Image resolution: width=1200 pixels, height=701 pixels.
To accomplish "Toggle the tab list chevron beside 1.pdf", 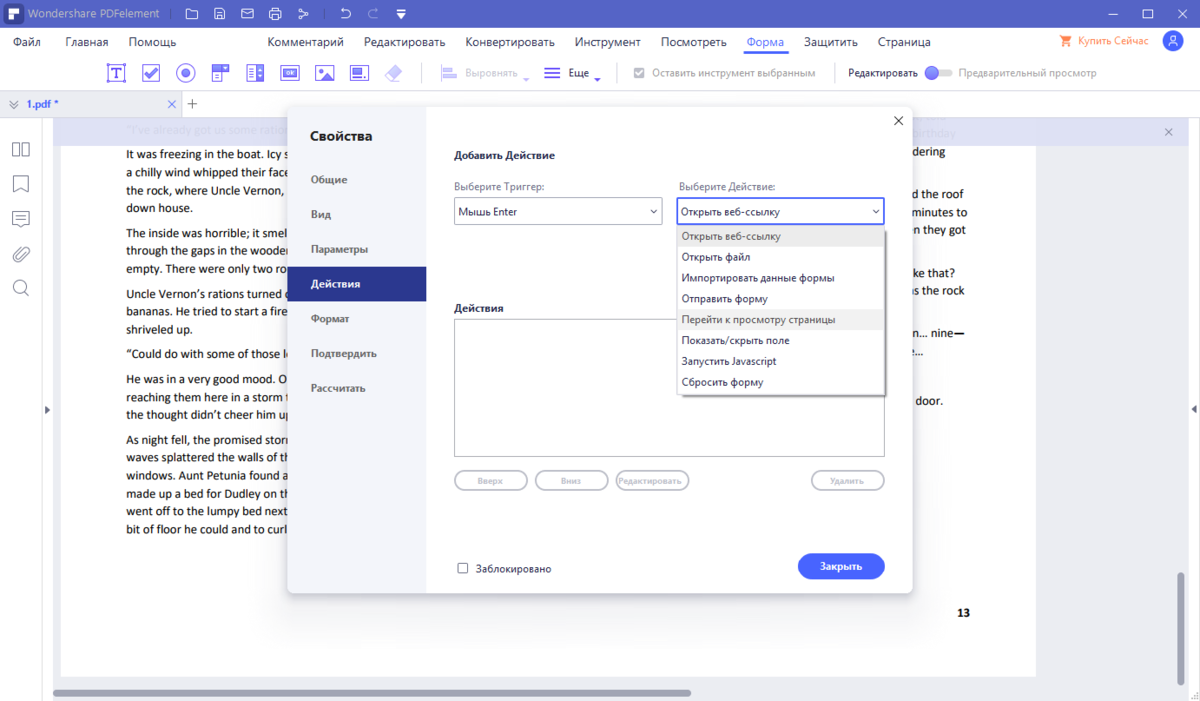I will pos(13,104).
